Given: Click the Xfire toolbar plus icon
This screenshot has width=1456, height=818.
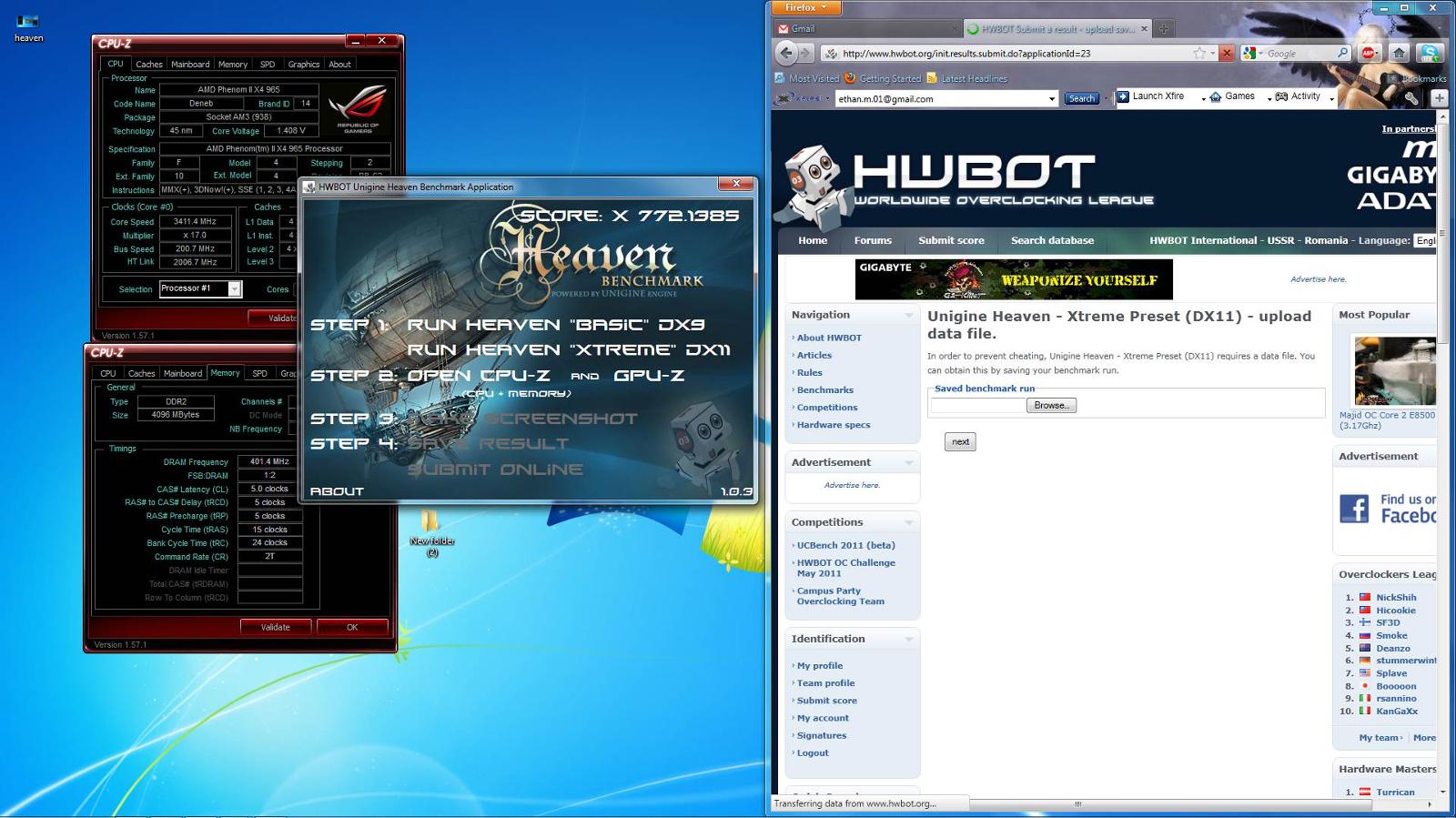Looking at the screenshot, I should 1439,97.
